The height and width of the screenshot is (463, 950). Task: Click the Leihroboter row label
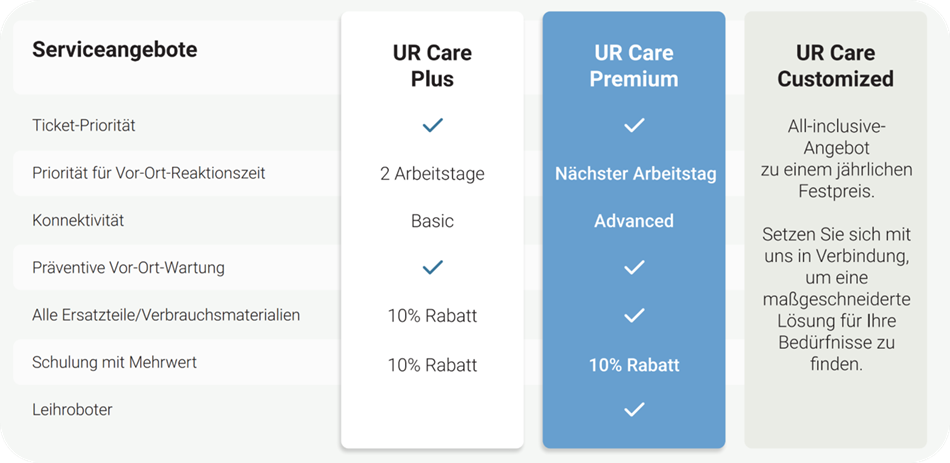click(72, 410)
